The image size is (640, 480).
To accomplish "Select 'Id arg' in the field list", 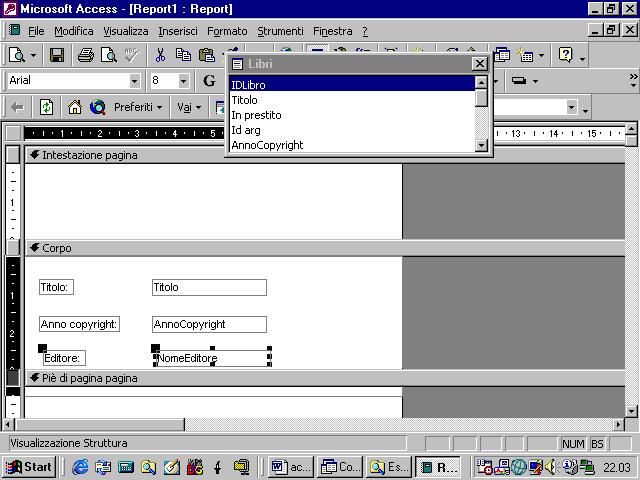I will pyautogui.click(x=352, y=130).
